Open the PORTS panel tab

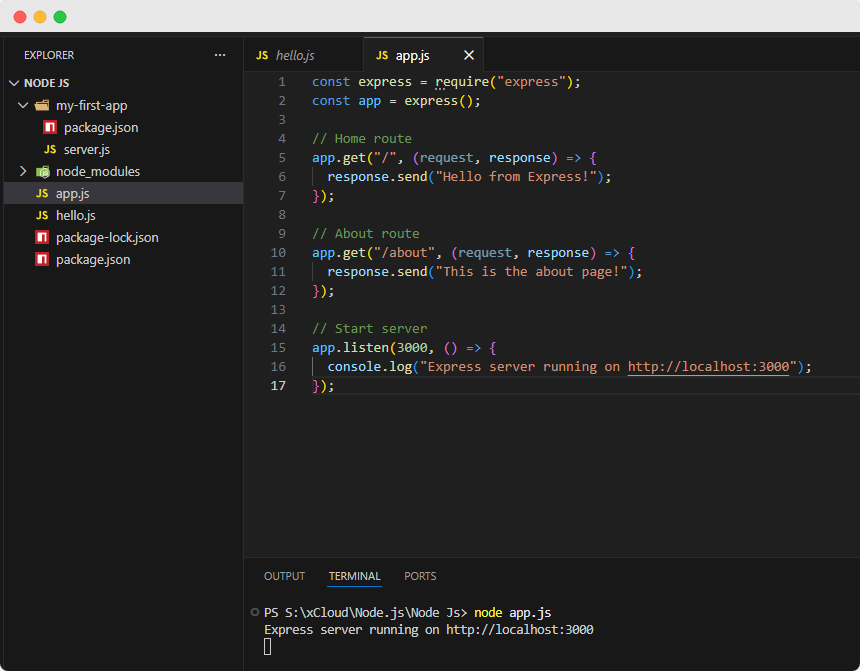click(420, 576)
